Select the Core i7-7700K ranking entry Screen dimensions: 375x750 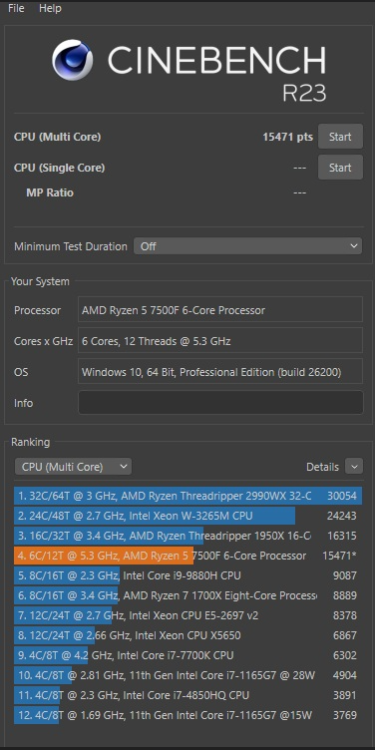pyautogui.click(x=188, y=655)
